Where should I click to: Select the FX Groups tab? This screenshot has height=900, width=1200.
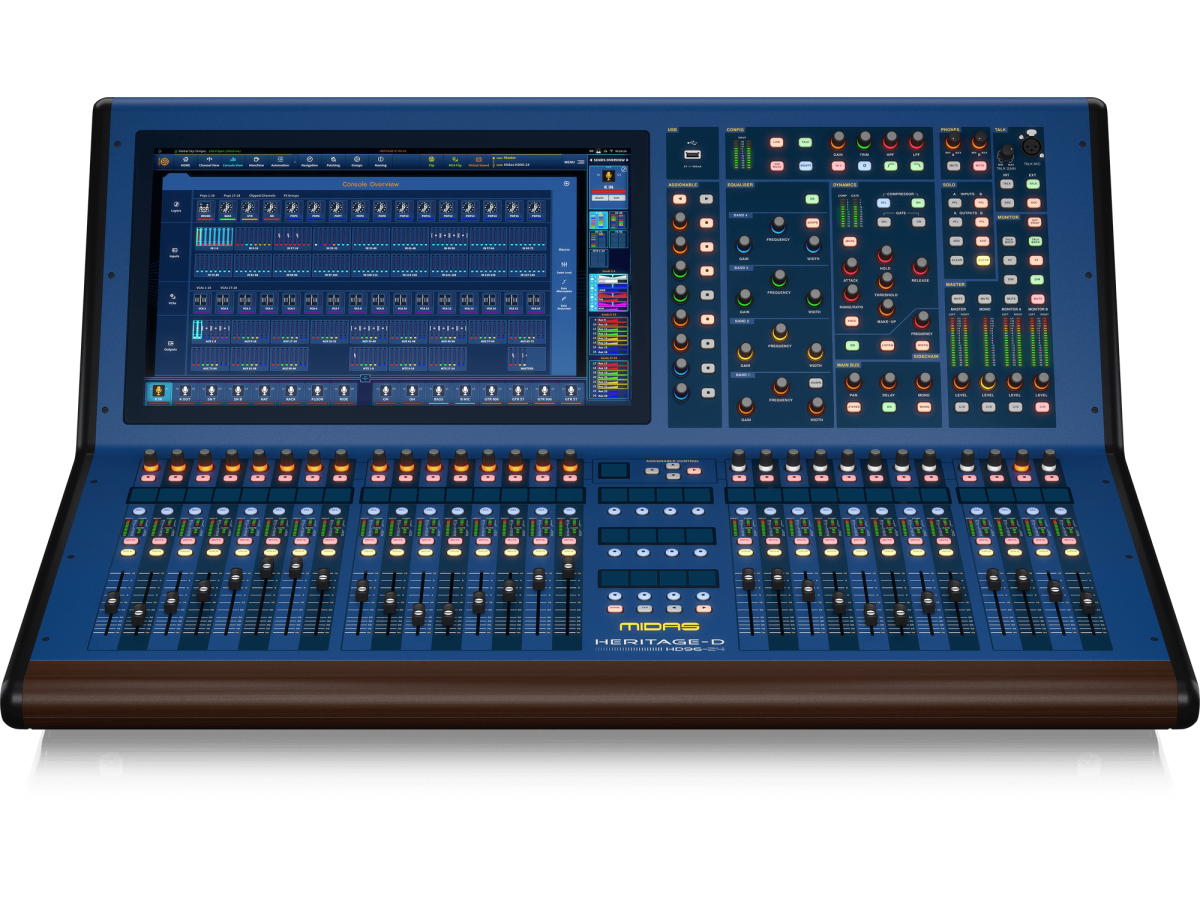(x=291, y=196)
